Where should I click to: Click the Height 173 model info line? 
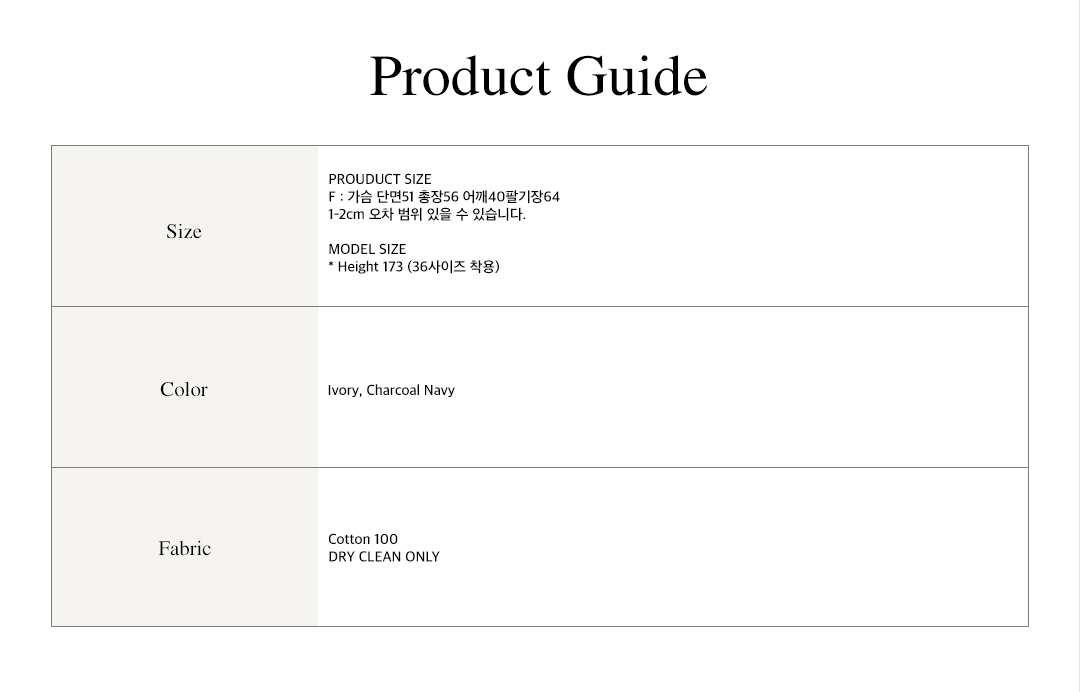point(413,266)
